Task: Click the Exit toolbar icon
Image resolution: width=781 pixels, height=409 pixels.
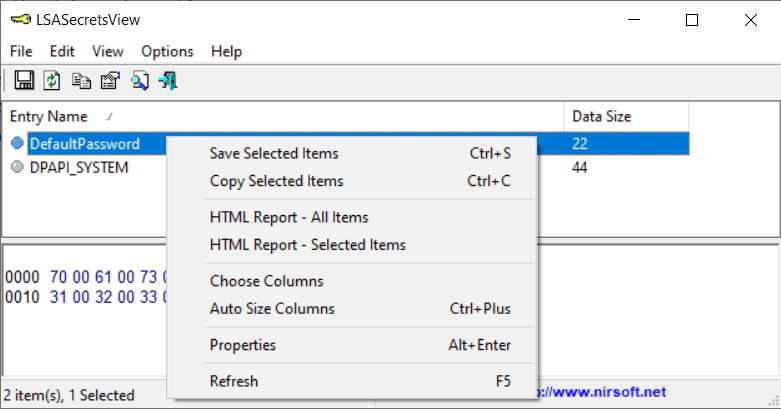Action: click(x=168, y=80)
